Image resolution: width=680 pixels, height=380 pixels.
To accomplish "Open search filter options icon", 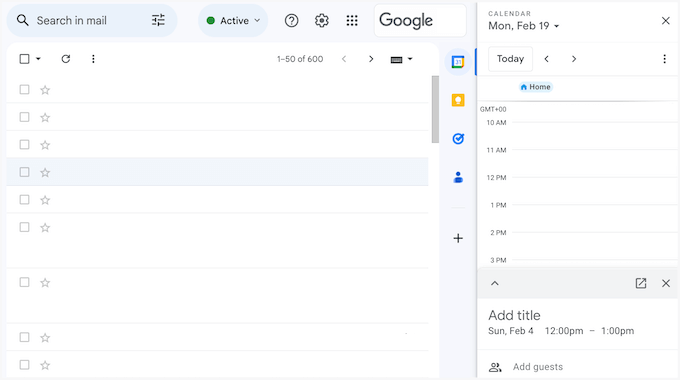I will click(158, 20).
